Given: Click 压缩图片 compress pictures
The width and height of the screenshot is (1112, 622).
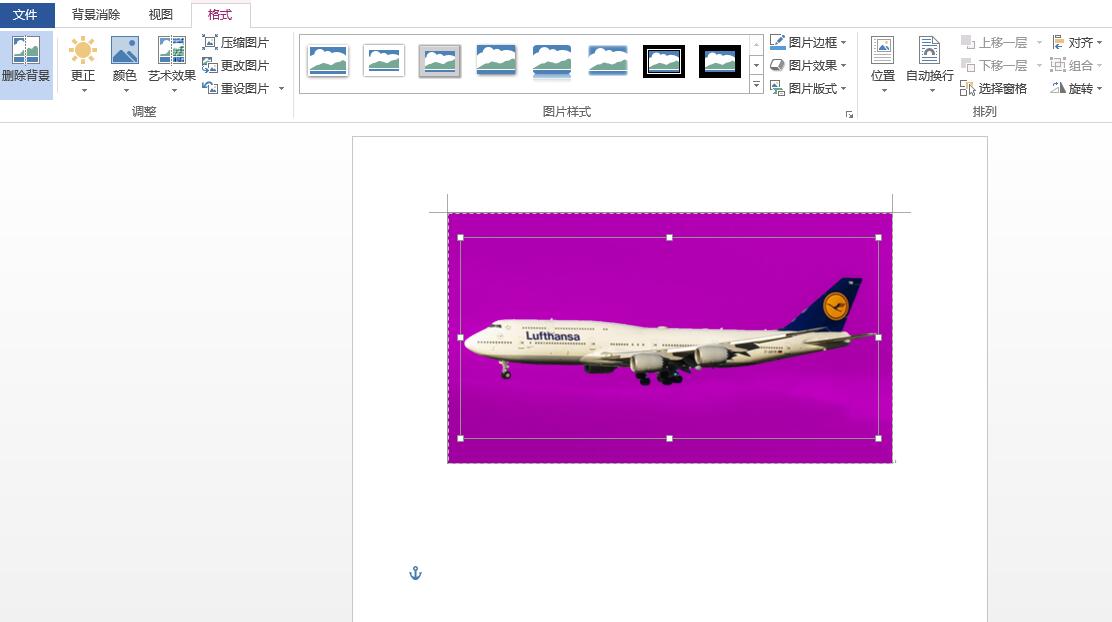Looking at the screenshot, I should (235, 43).
